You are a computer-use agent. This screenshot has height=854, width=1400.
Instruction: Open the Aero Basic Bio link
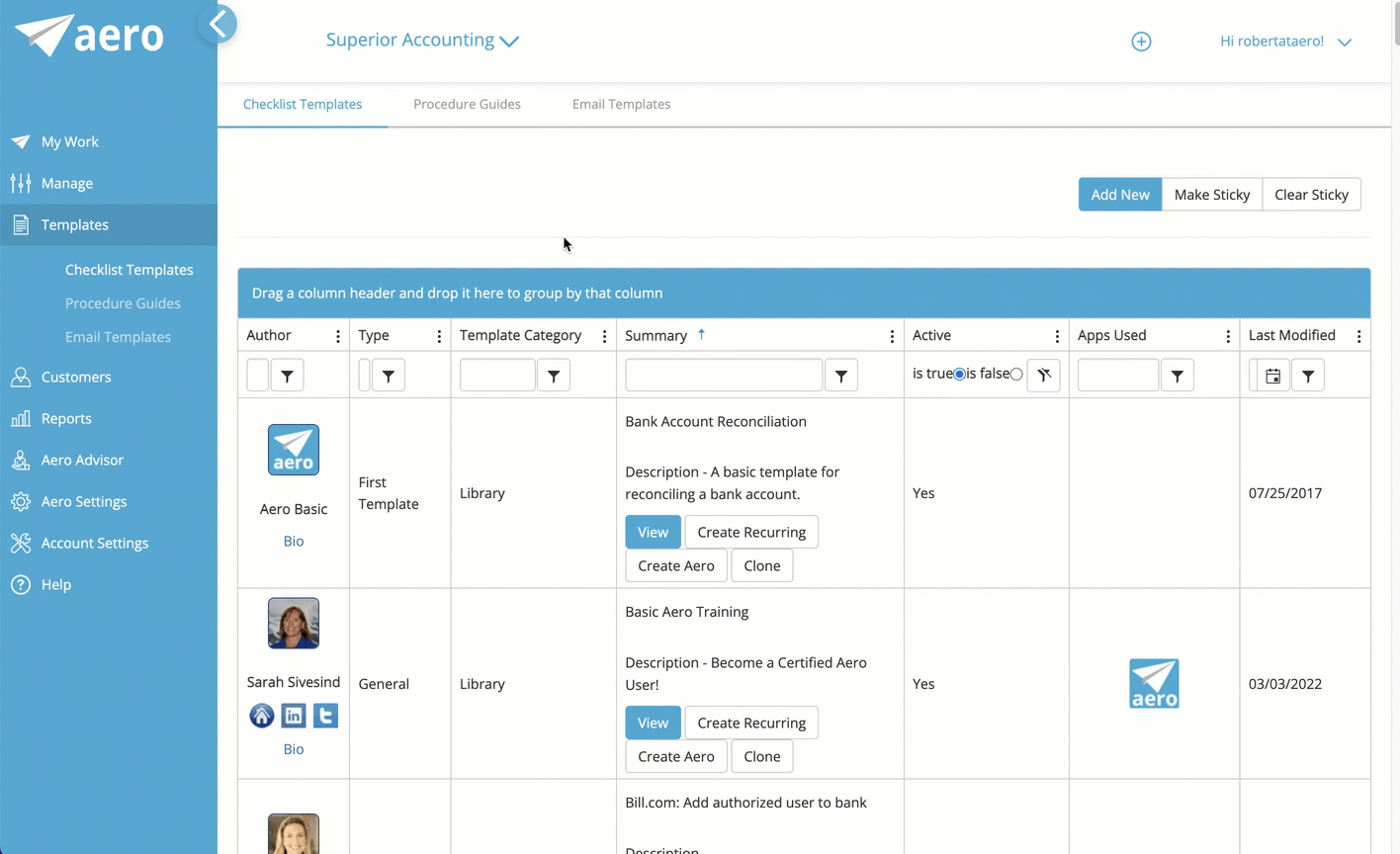click(x=294, y=541)
